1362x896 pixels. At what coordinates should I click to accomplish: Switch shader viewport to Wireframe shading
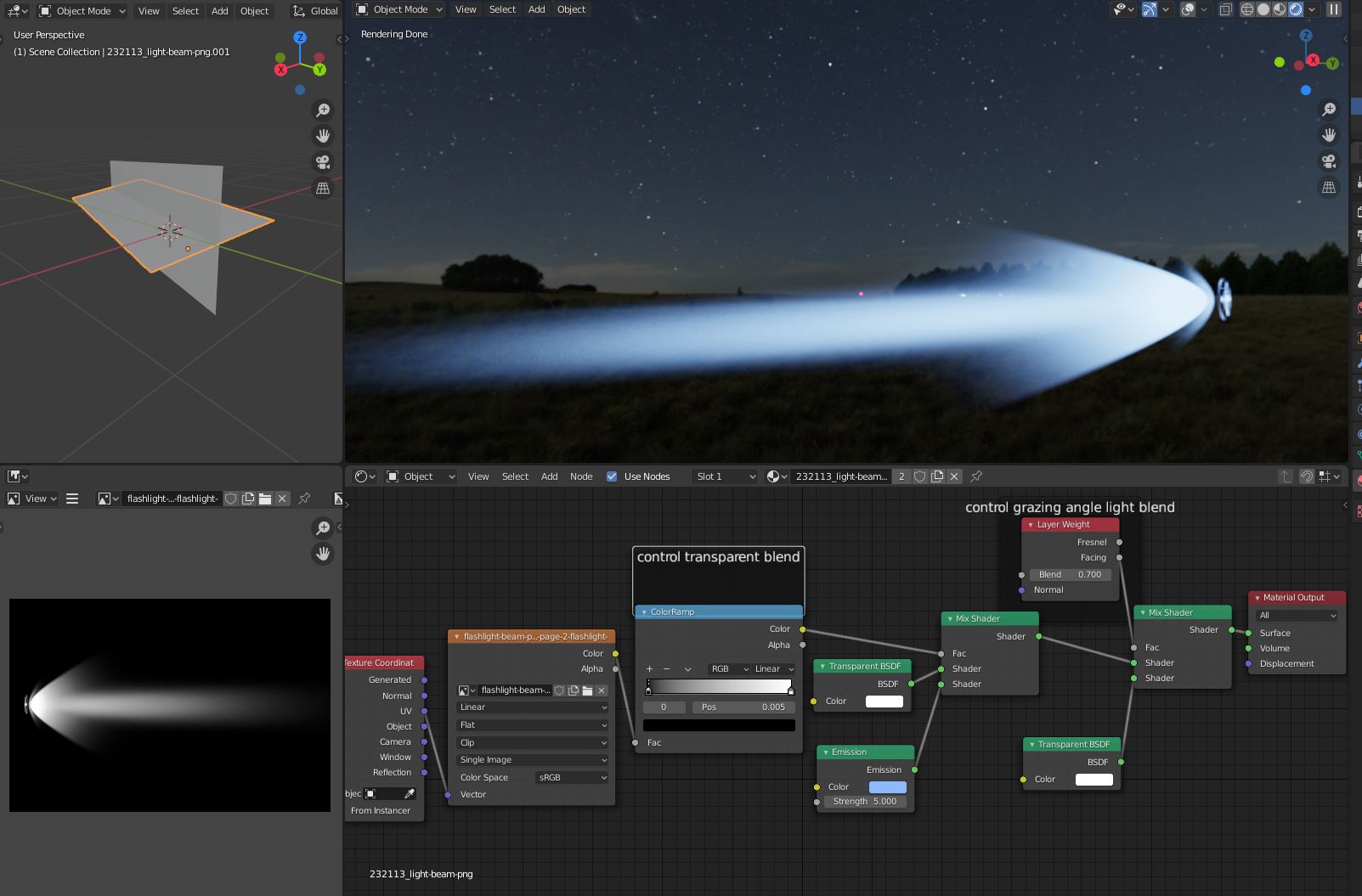pyautogui.click(x=1247, y=9)
